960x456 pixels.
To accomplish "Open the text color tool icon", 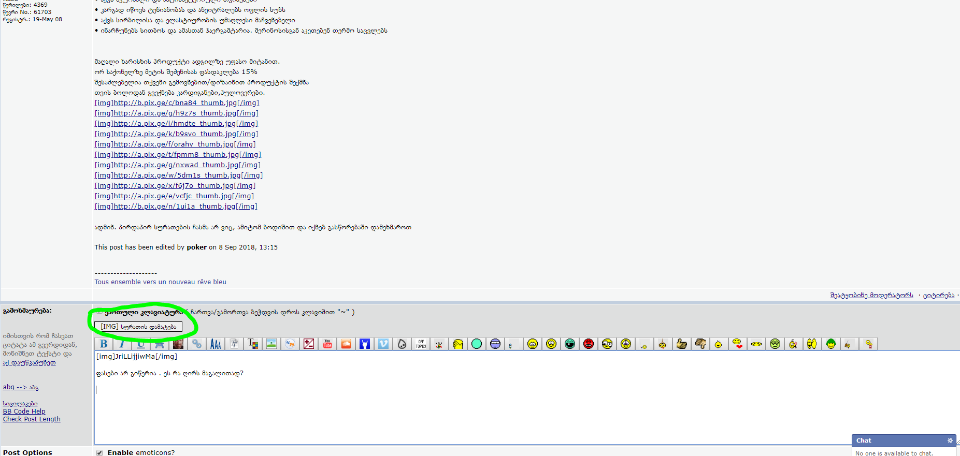I will pos(253,344).
